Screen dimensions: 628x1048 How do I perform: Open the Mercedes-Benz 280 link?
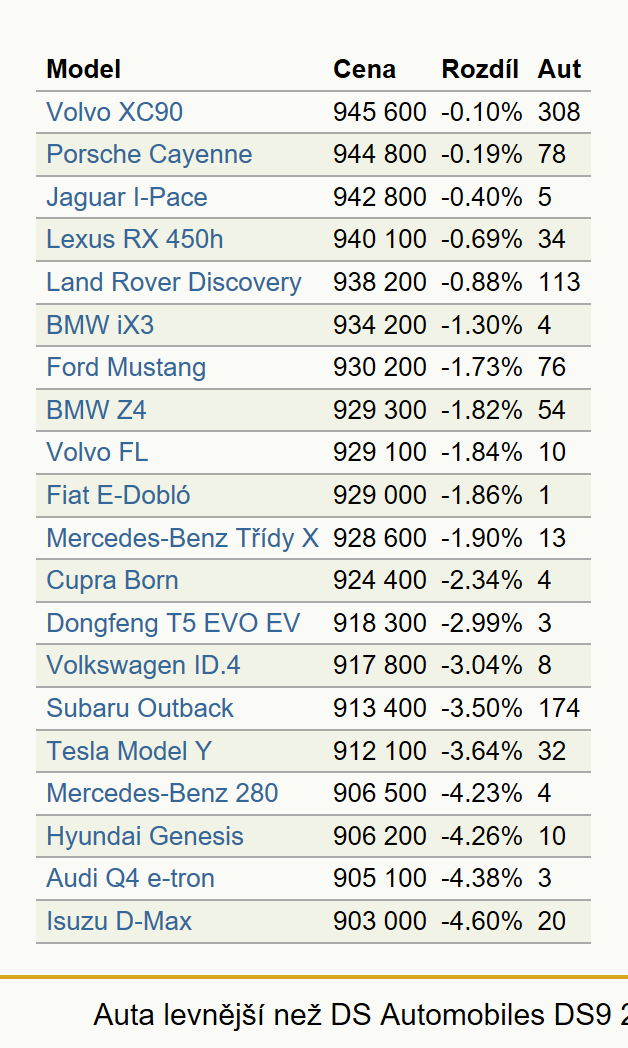[162, 793]
